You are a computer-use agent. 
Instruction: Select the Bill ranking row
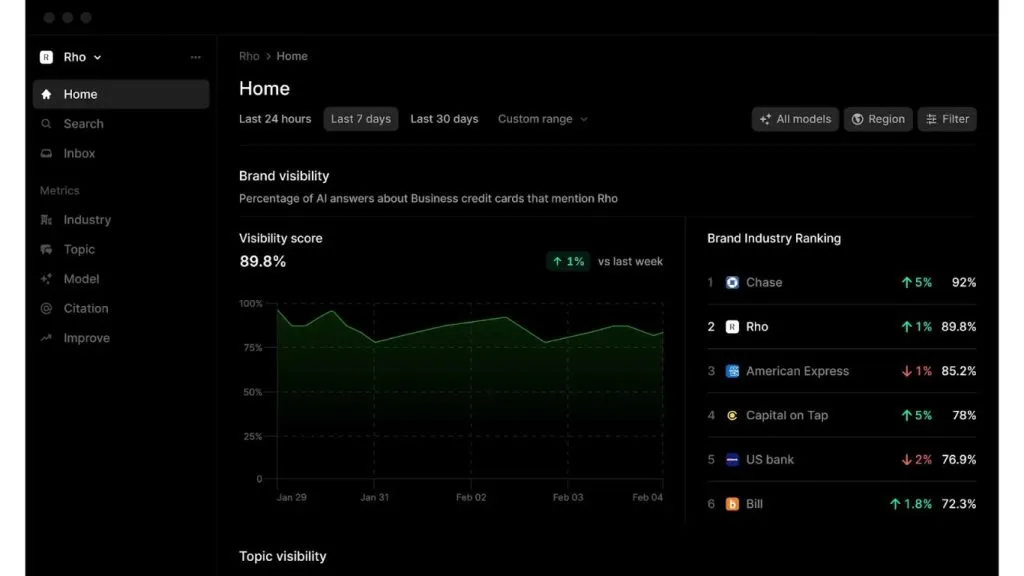841,504
